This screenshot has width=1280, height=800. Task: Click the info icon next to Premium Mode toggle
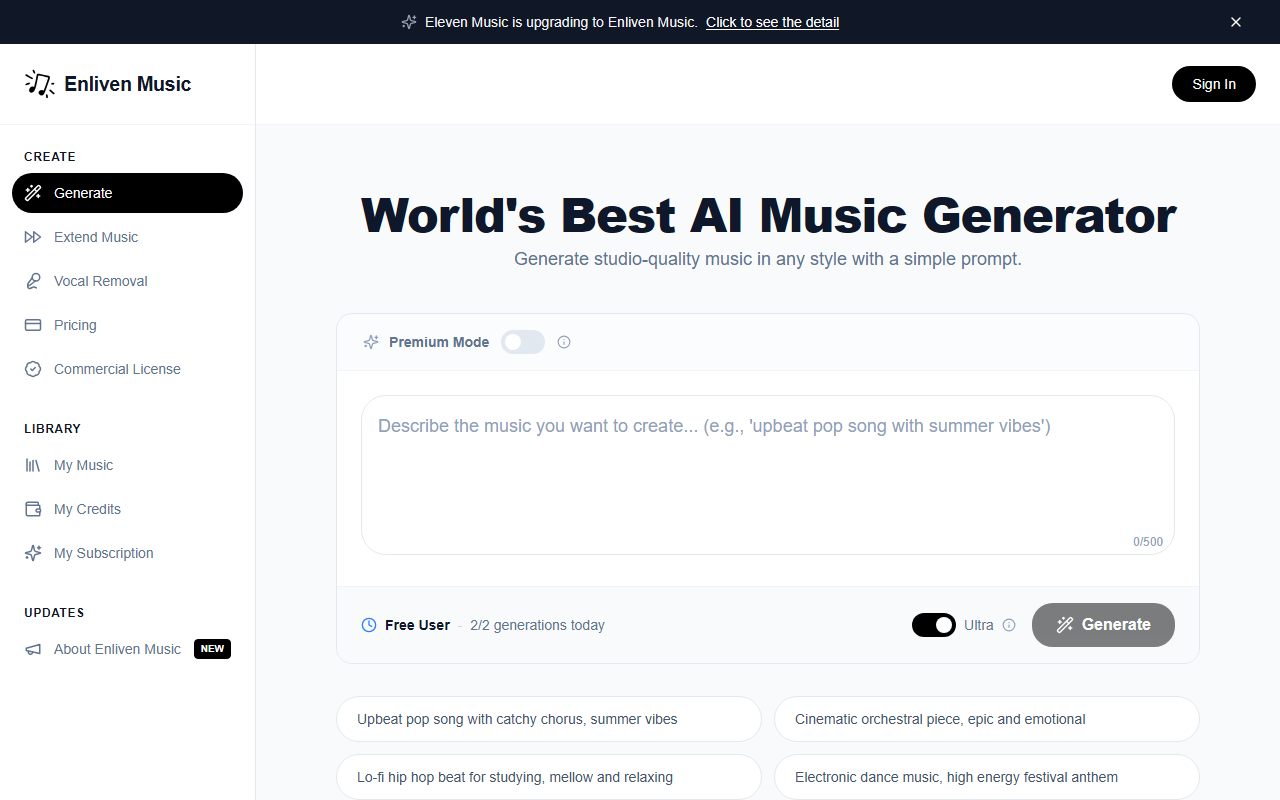tap(564, 342)
